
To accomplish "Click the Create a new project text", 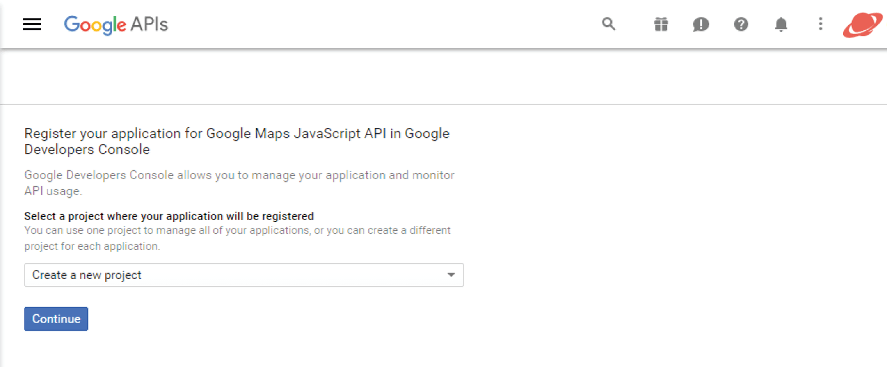I will click(x=87, y=275).
